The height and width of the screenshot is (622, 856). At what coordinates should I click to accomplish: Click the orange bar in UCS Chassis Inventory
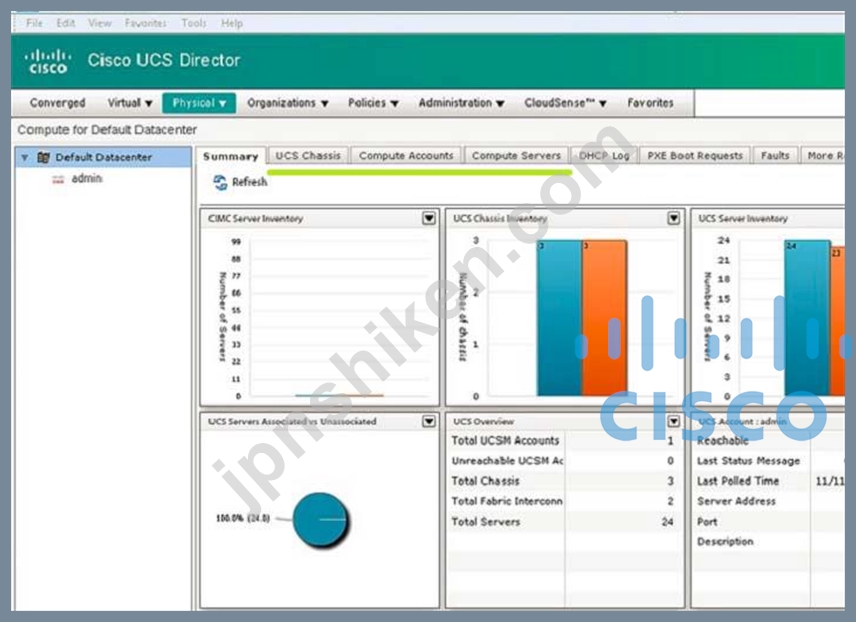(604, 317)
